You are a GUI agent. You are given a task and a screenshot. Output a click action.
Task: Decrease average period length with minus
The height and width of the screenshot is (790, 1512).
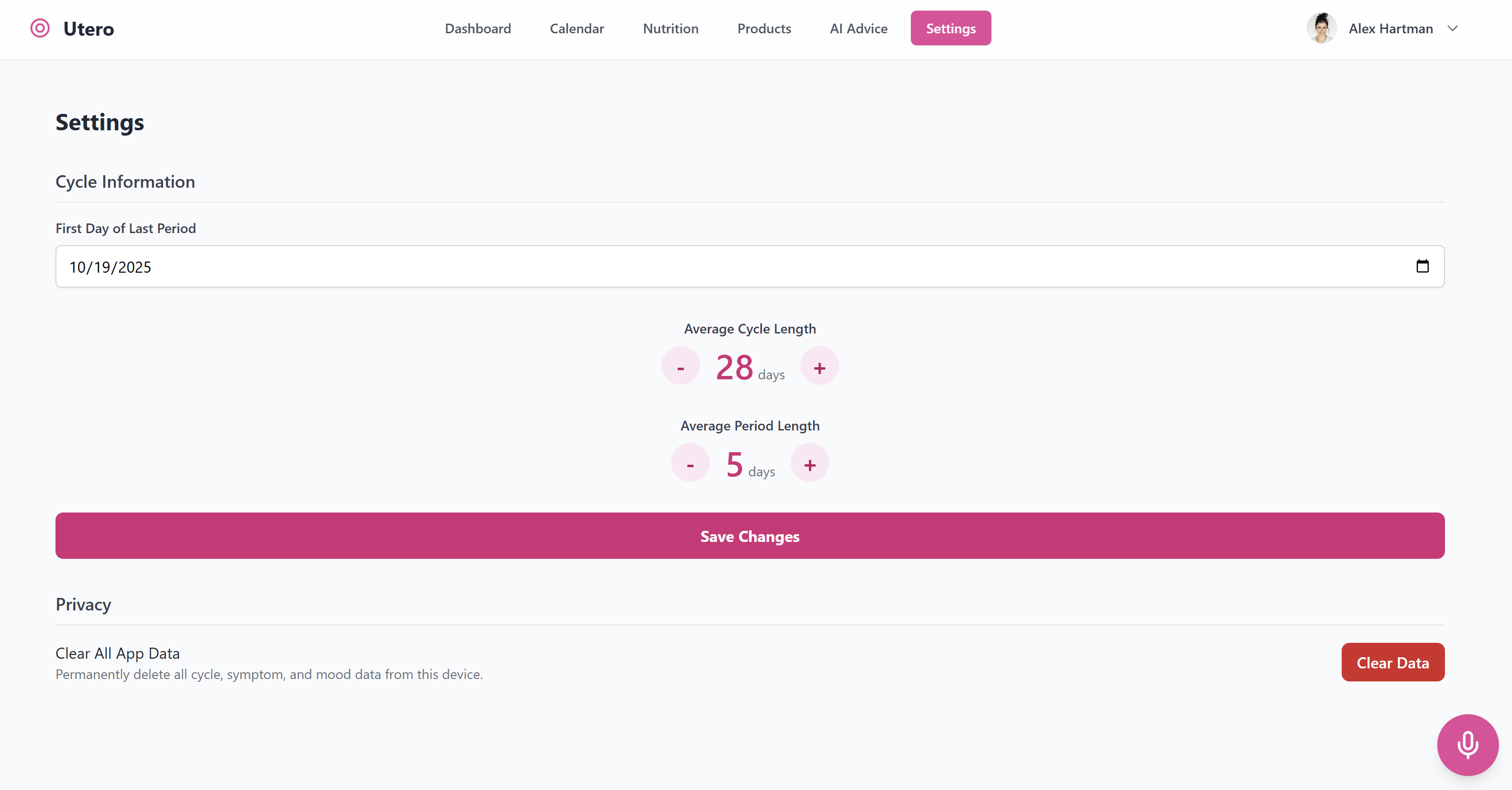point(690,463)
